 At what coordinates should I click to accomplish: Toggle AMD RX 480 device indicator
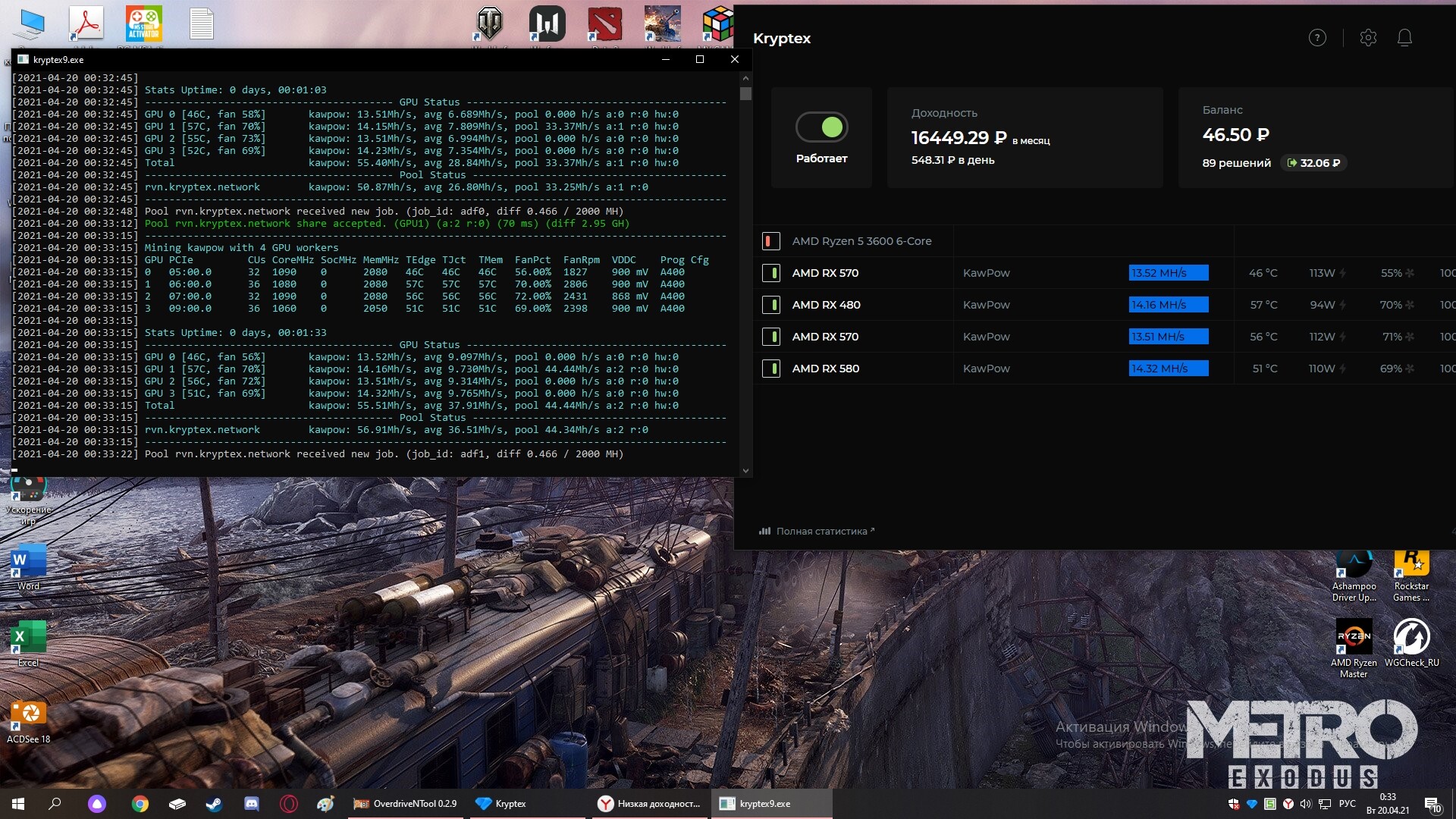[771, 305]
